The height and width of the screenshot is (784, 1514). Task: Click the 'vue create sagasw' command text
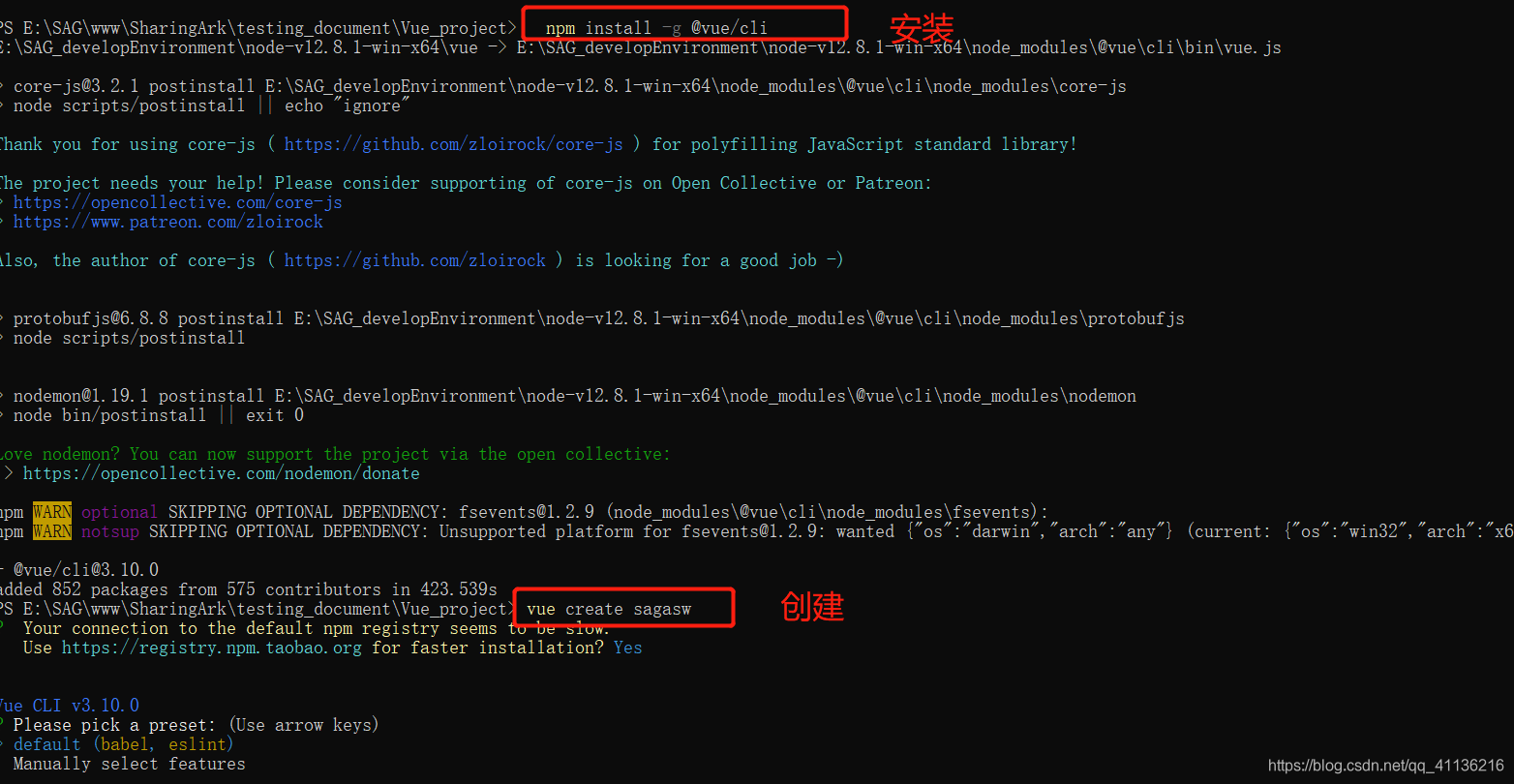point(609,609)
